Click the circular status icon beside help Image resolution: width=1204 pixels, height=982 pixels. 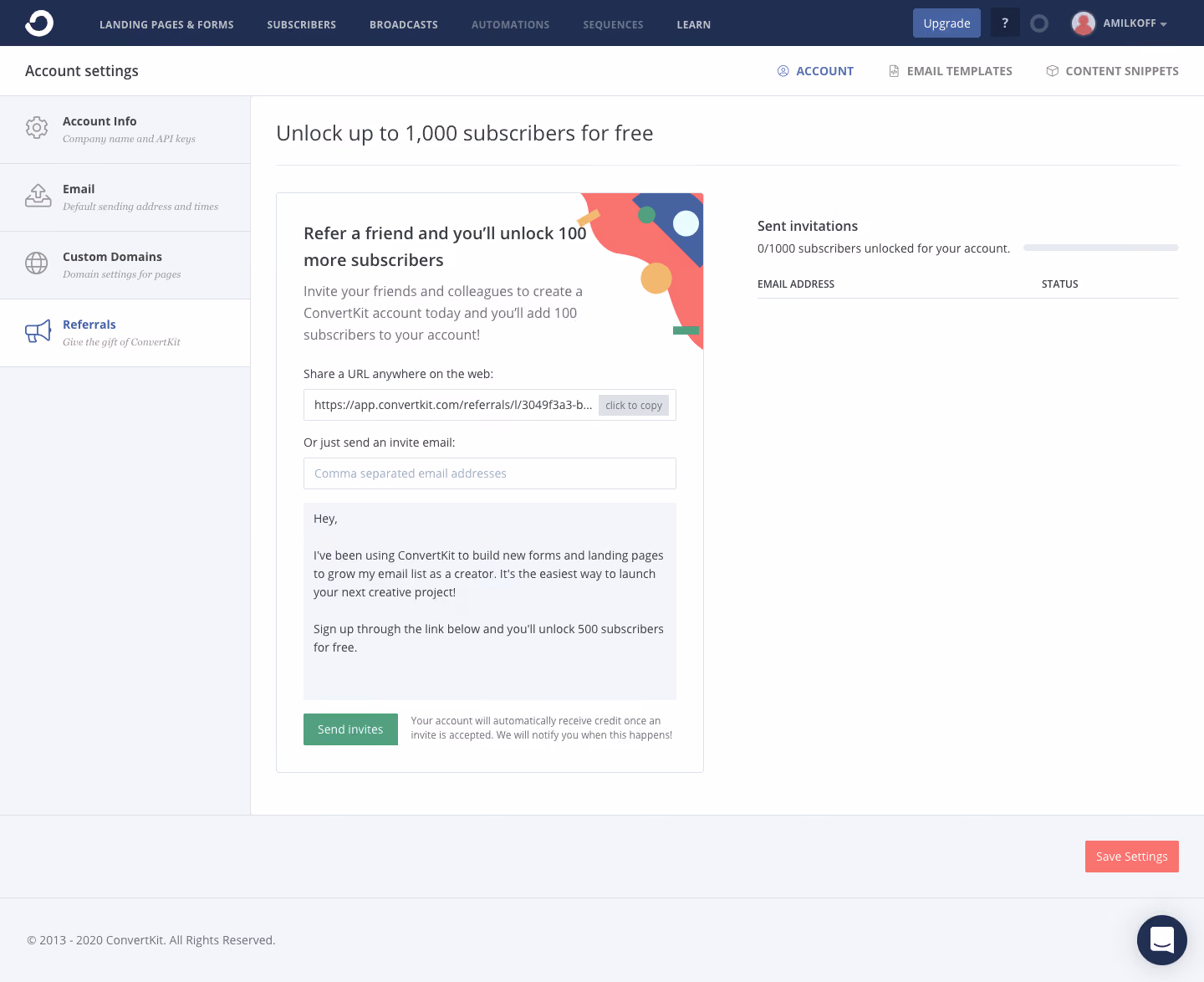point(1039,23)
